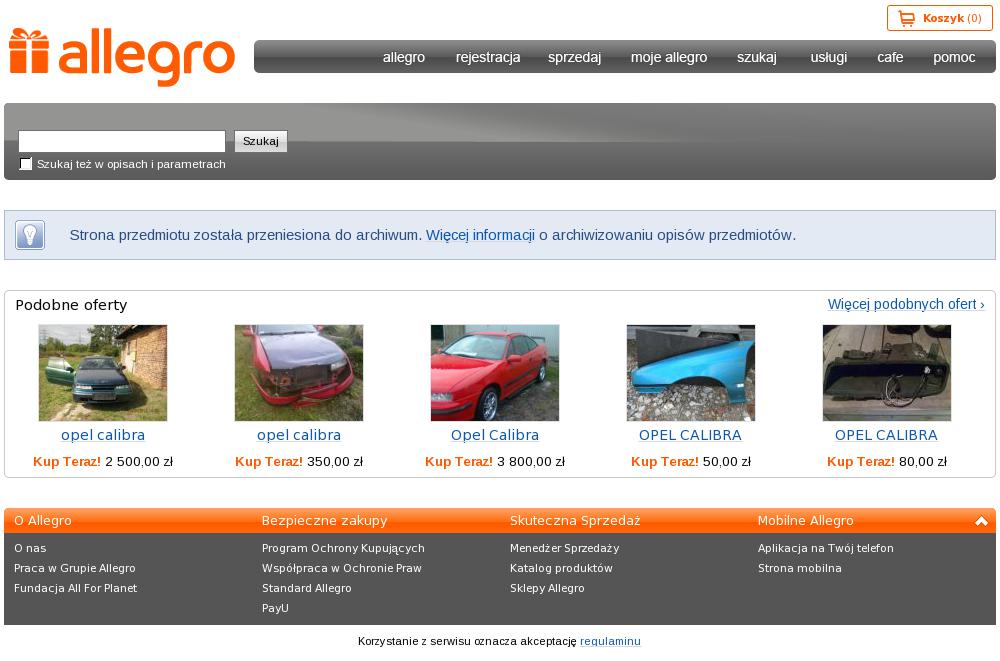Screen dimensions: 1000x661
Task: Click the lightbulb info icon
Action: point(30,235)
